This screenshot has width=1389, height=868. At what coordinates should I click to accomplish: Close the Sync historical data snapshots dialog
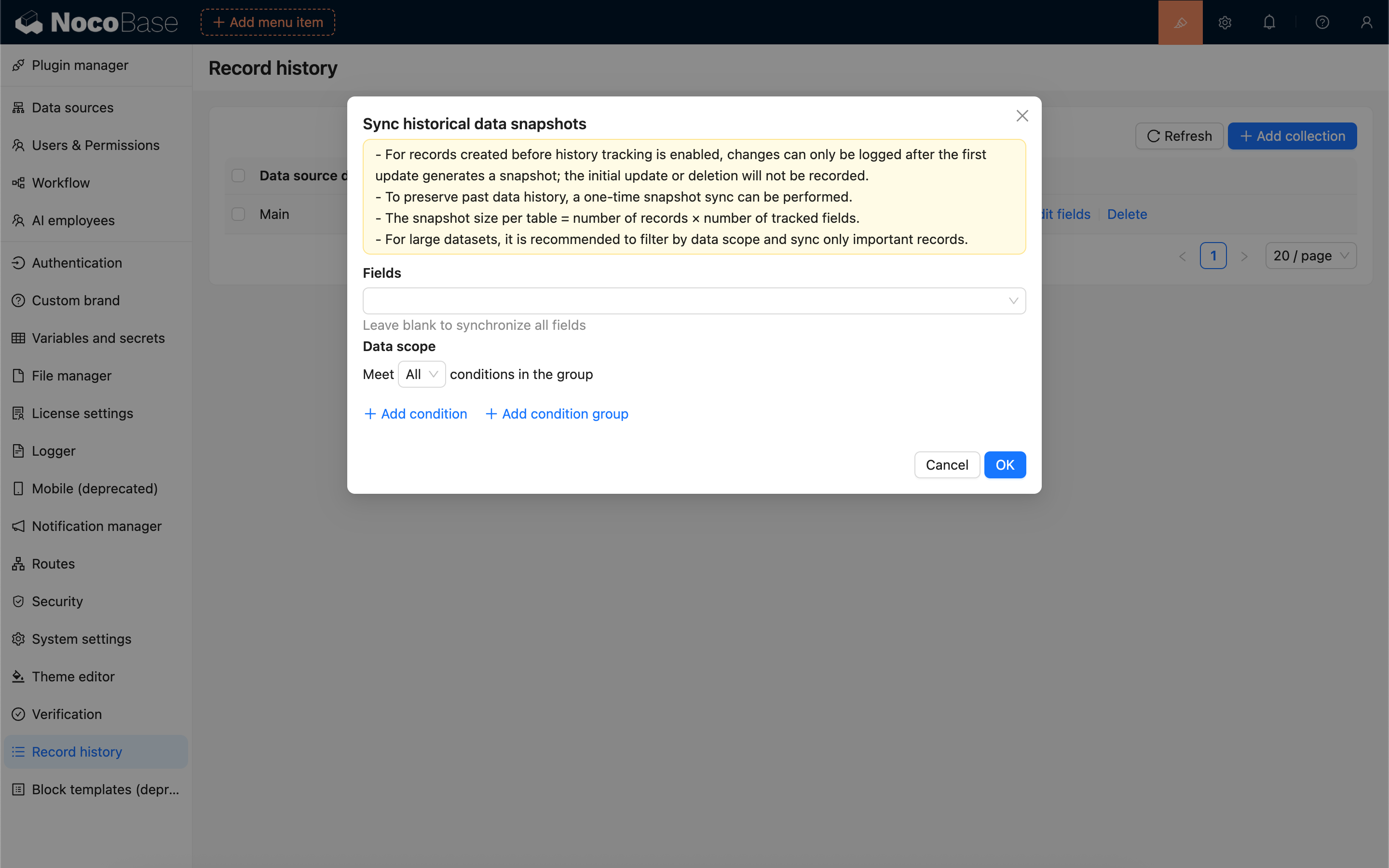point(1021,116)
